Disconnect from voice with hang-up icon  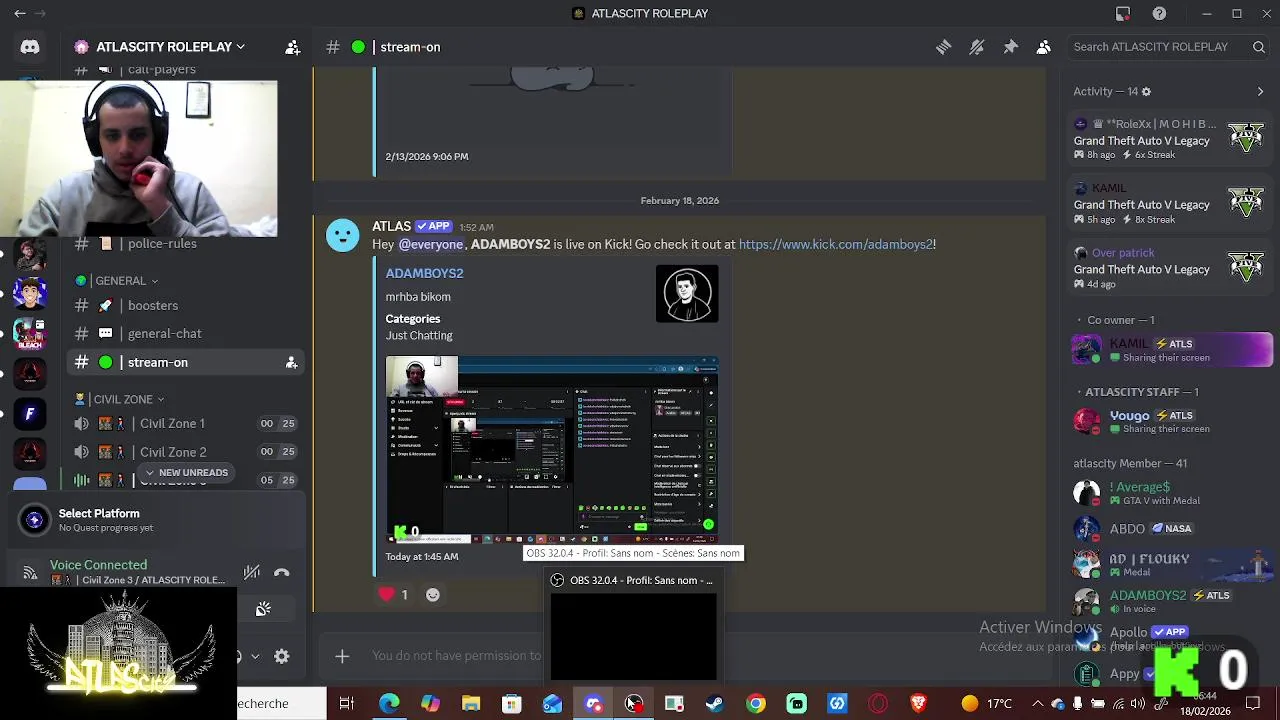282,572
